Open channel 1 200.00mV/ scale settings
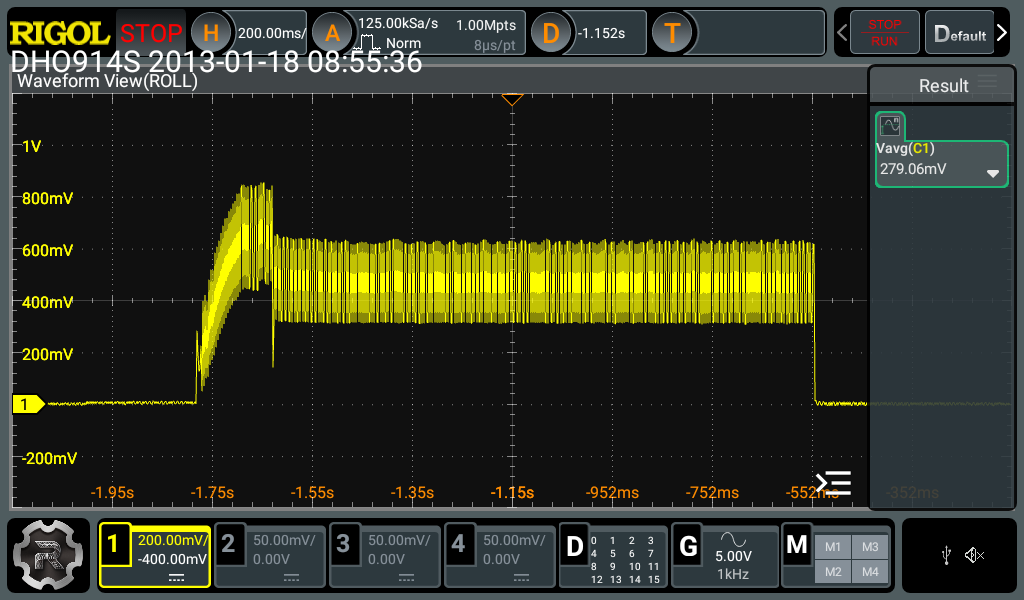Screen dimensions: 1024x600 click(172, 541)
